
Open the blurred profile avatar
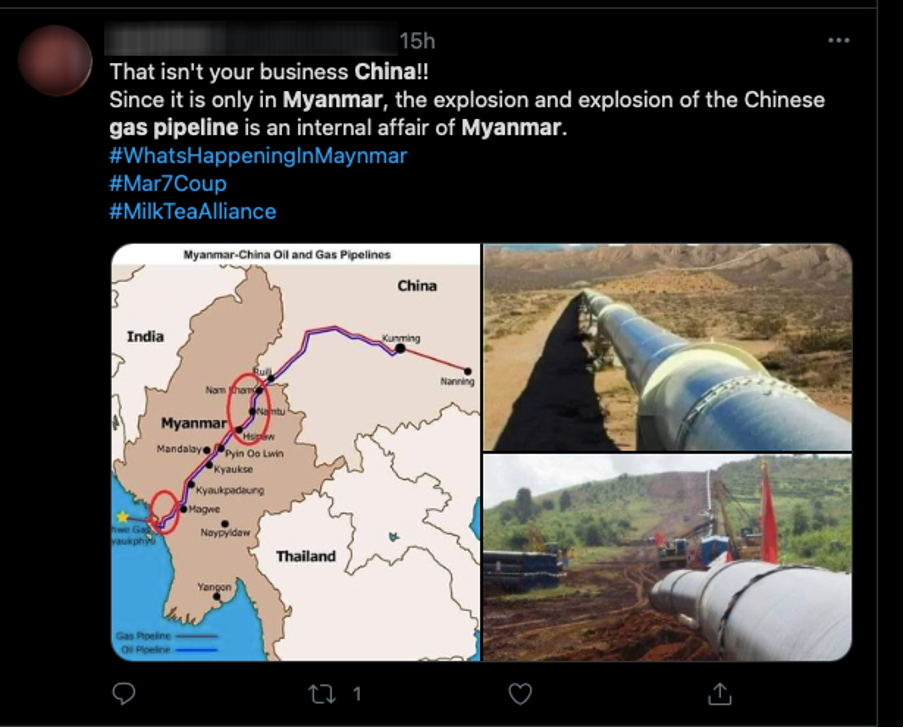[x=55, y=61]
